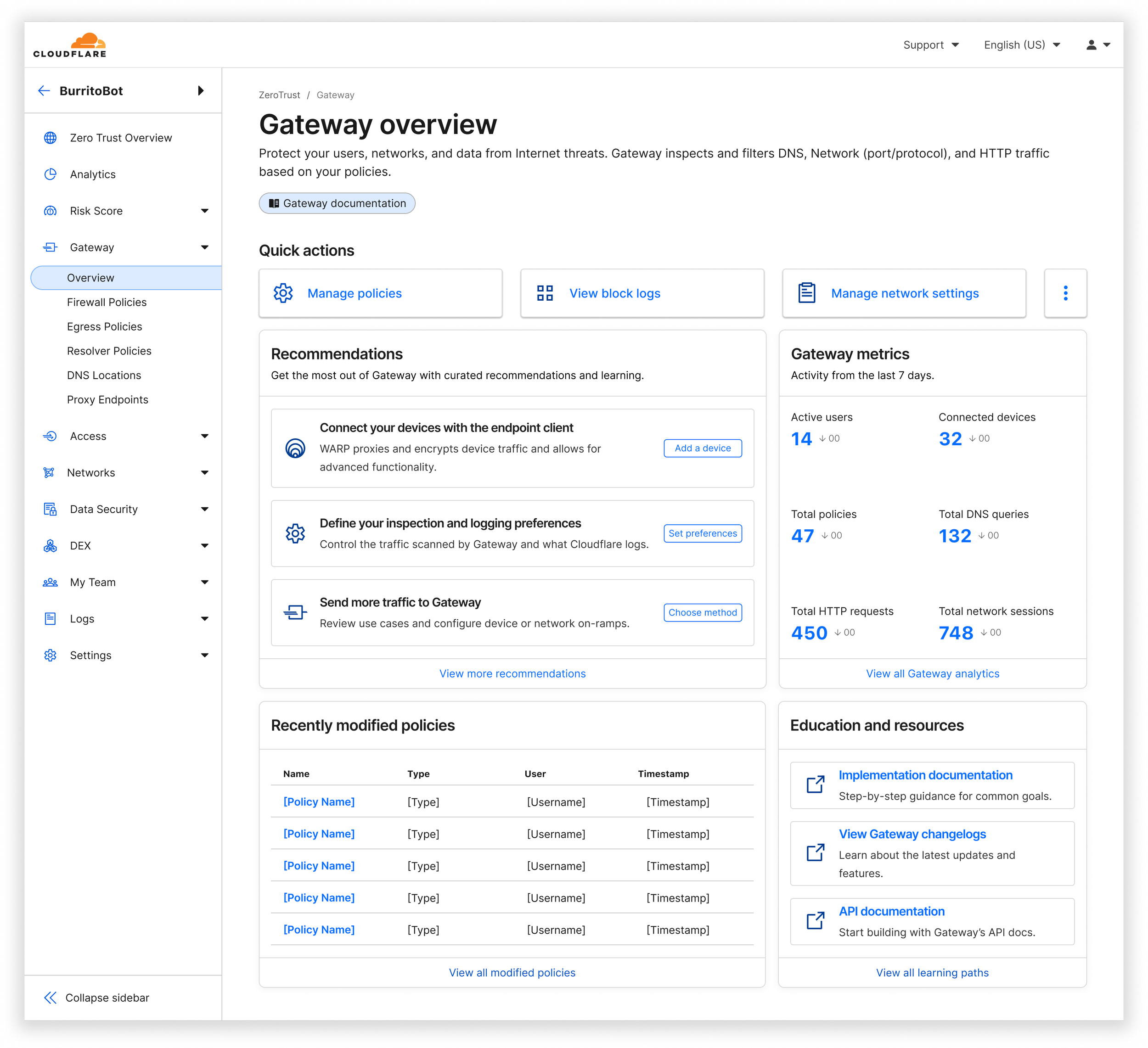Open the quick actions overflow menu

point(1065,292)
